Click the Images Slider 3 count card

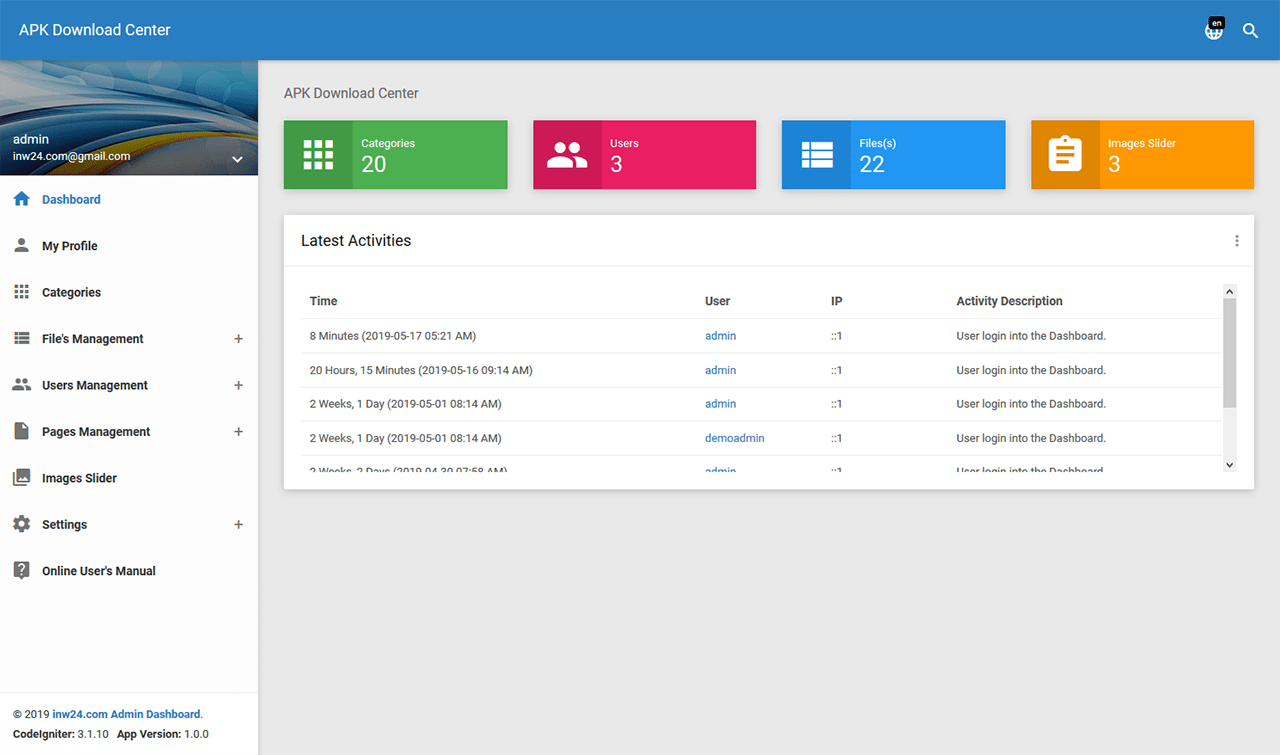point(1142,155)
